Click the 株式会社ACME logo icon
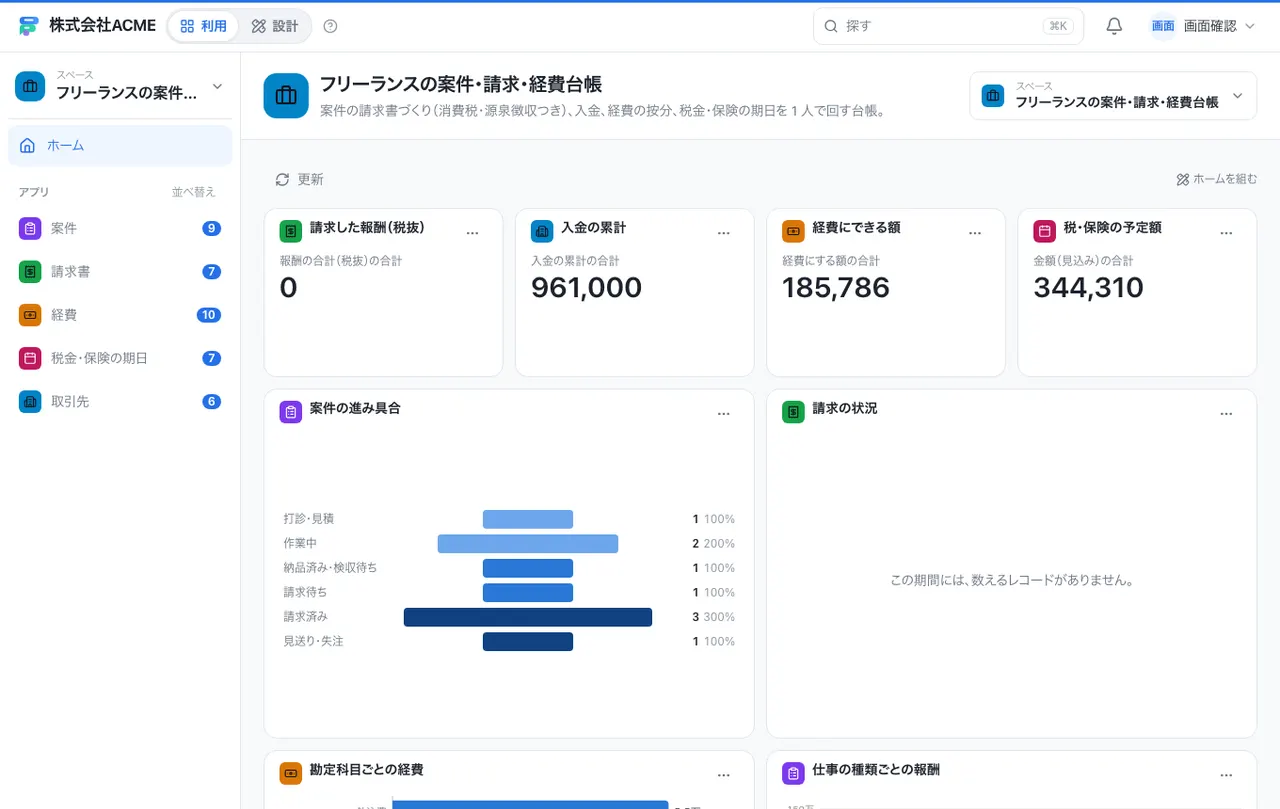 28,26
